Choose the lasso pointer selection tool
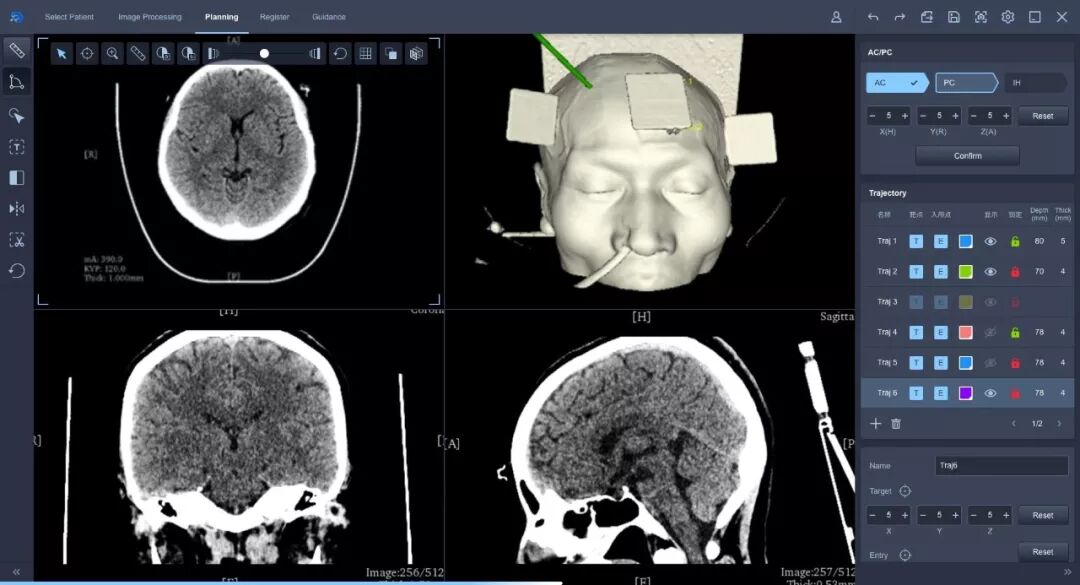Screen dimensions: 1080x585 17,116
